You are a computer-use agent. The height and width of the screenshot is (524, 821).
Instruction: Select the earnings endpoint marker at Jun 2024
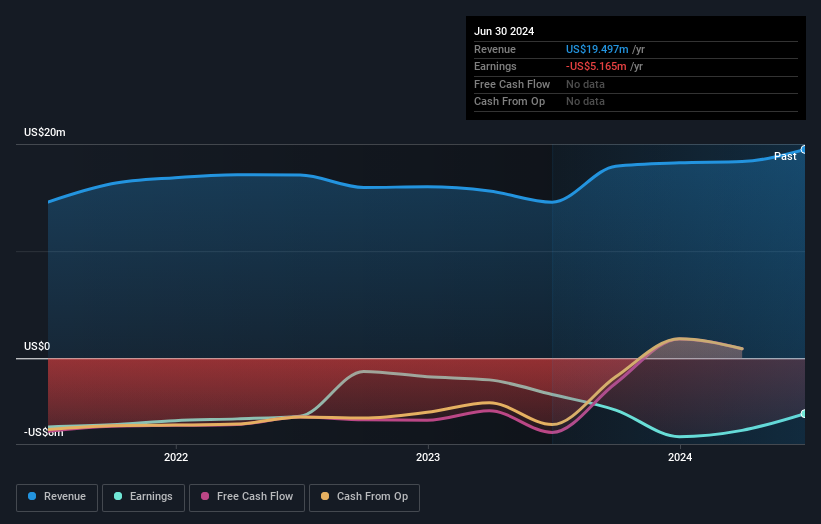tap(804, 414)
